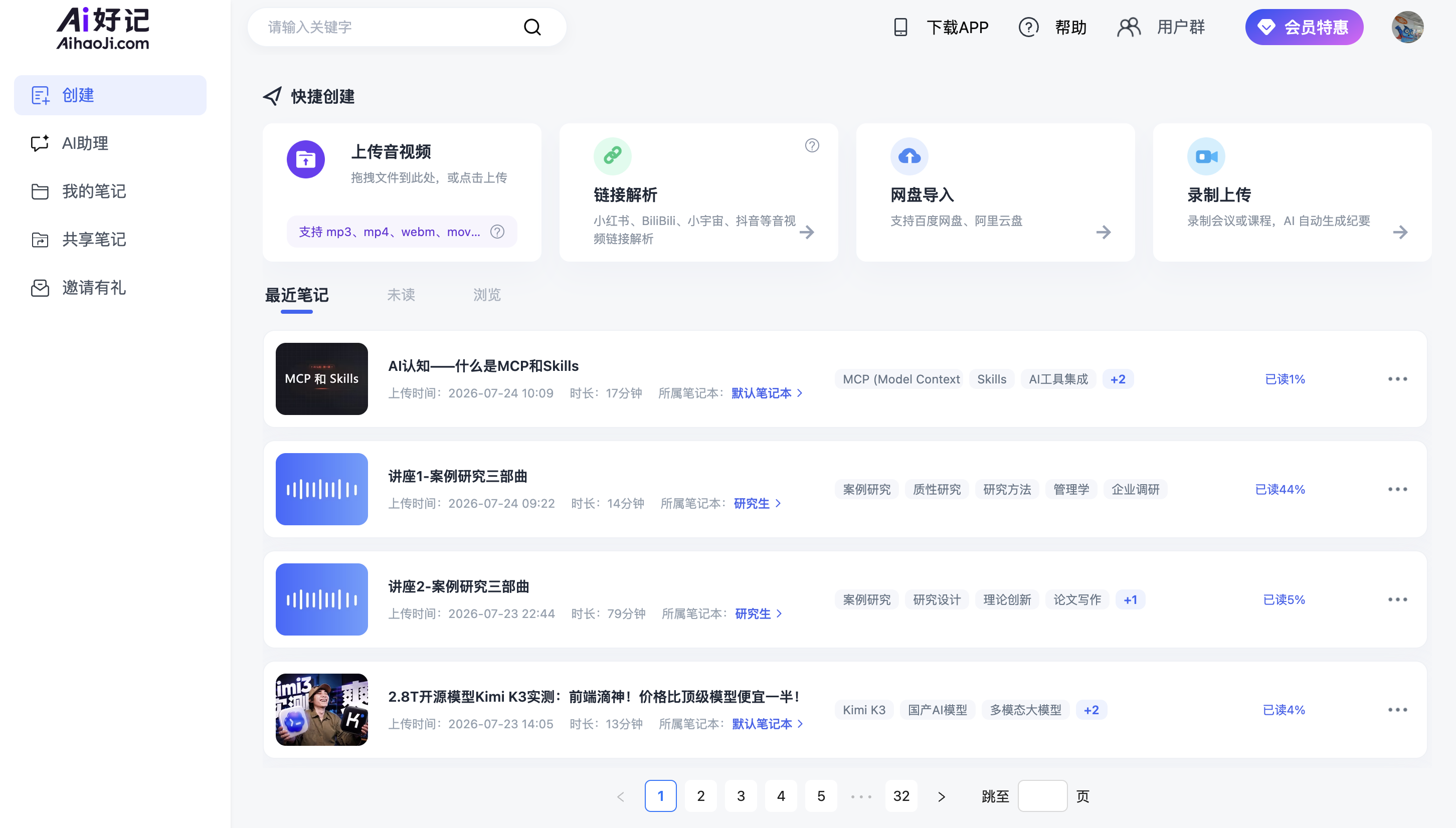Image resolution: width=1456 pixels, height=828 pixels.
Task: Click the 已读5% progress indicator
Action: click(x=1284, y=600)
